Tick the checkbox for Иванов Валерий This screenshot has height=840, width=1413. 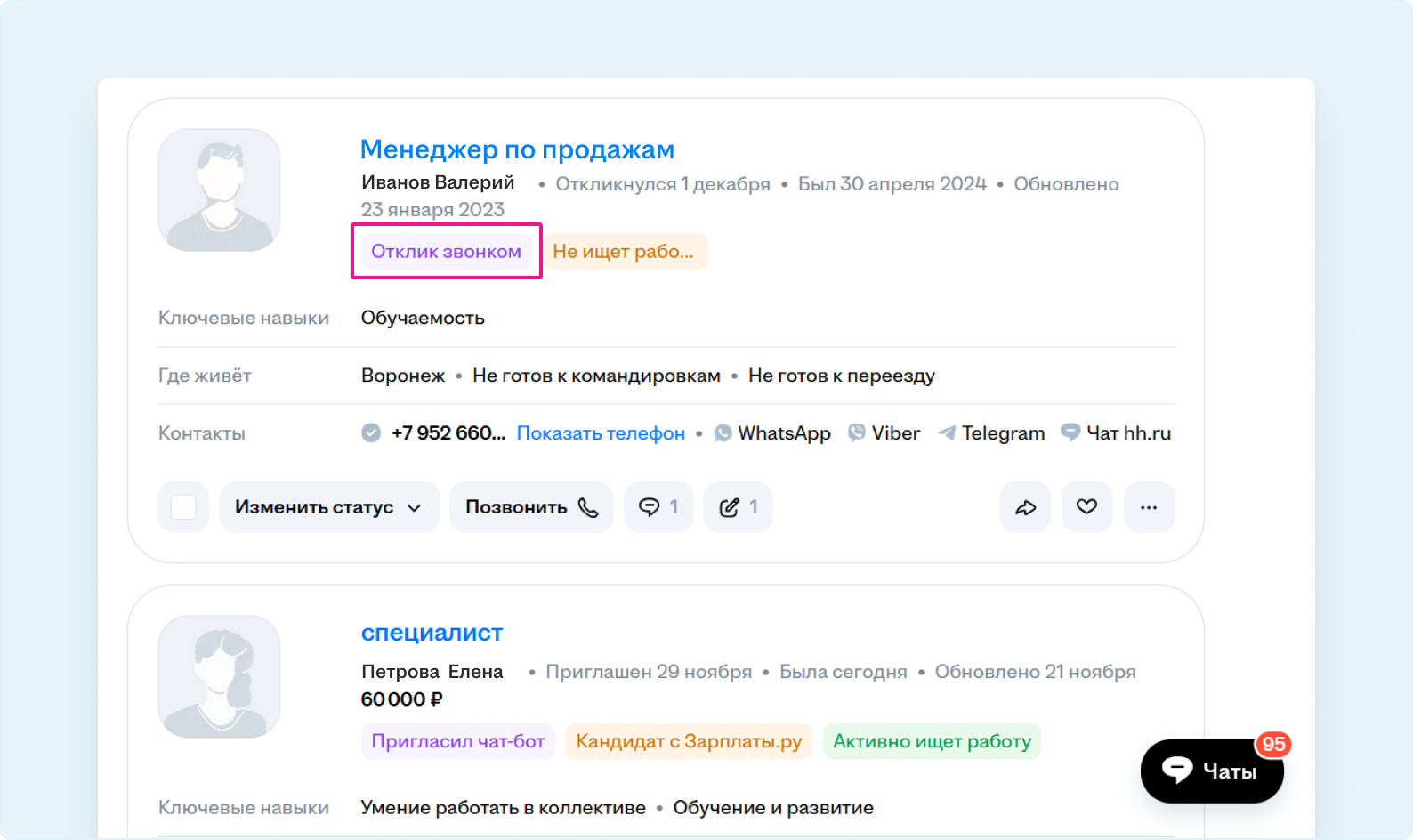(183, 507)
